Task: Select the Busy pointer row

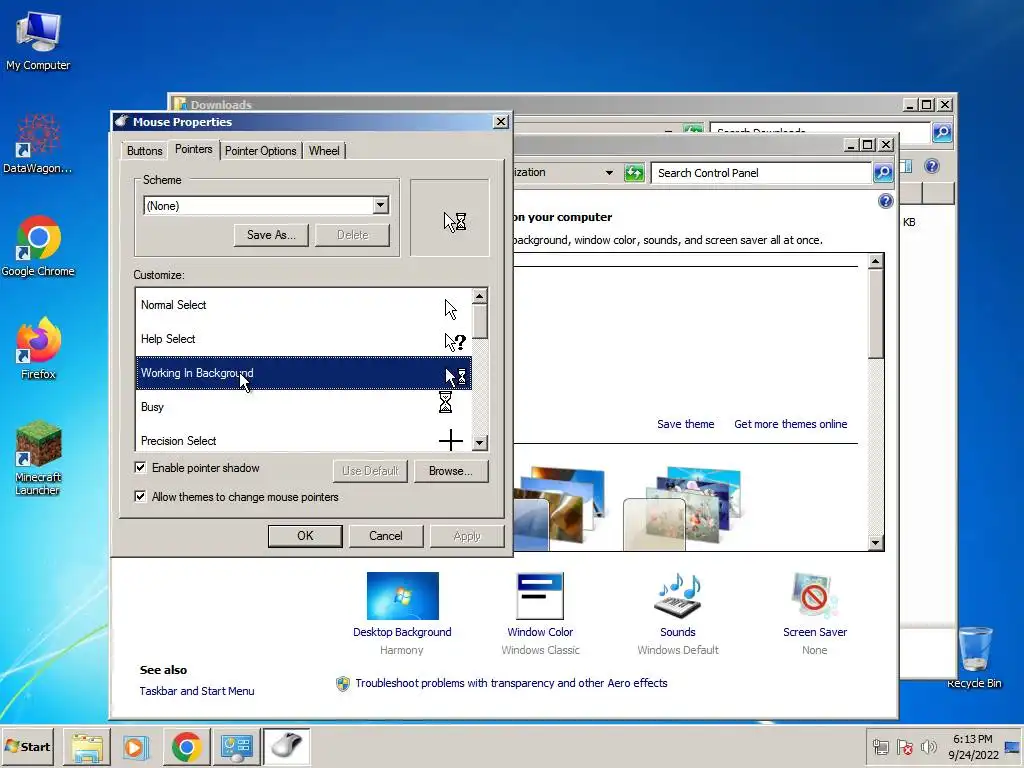Action: tap(303, 407)
